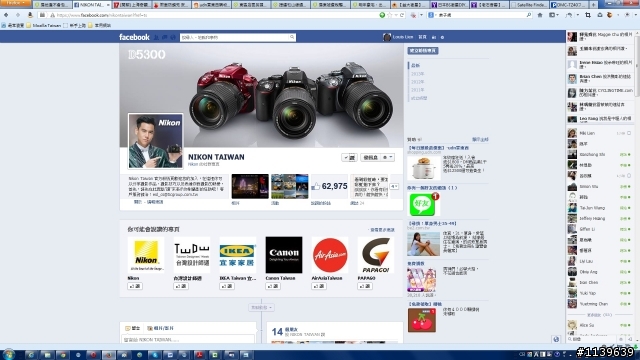The width and height of the screenshot is (640, 360).
Task: Click the Windows Start orb
Action: 9,355
